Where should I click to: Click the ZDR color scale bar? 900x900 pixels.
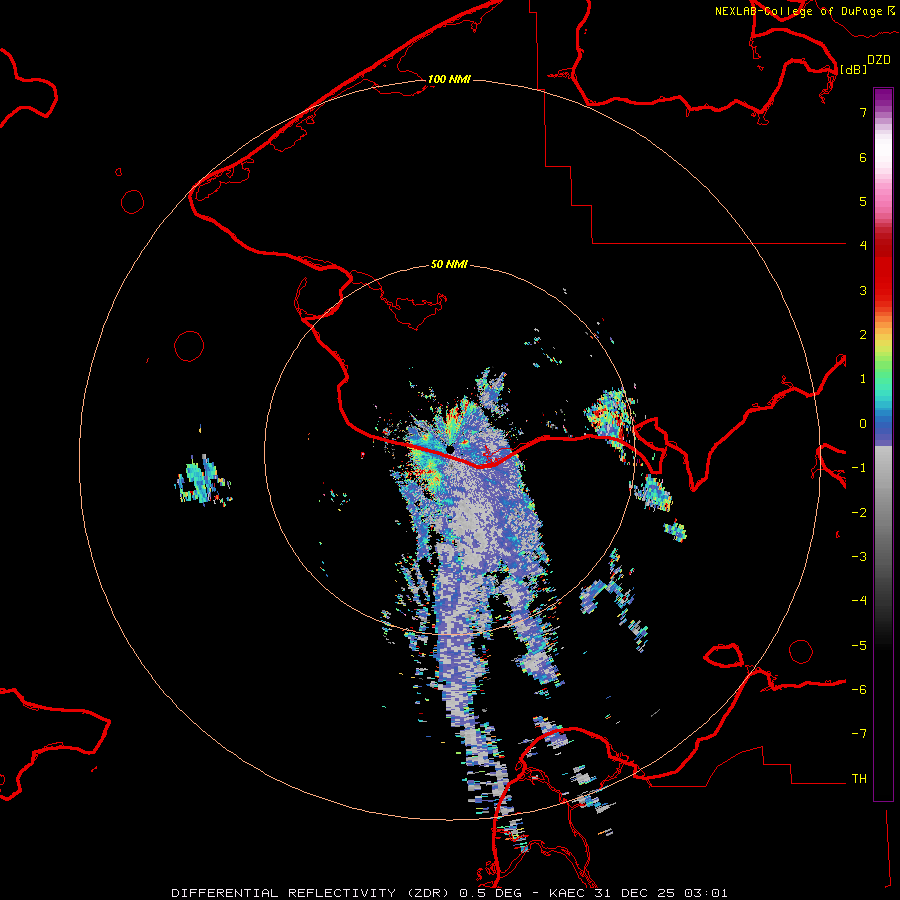(x=883, y=444)
